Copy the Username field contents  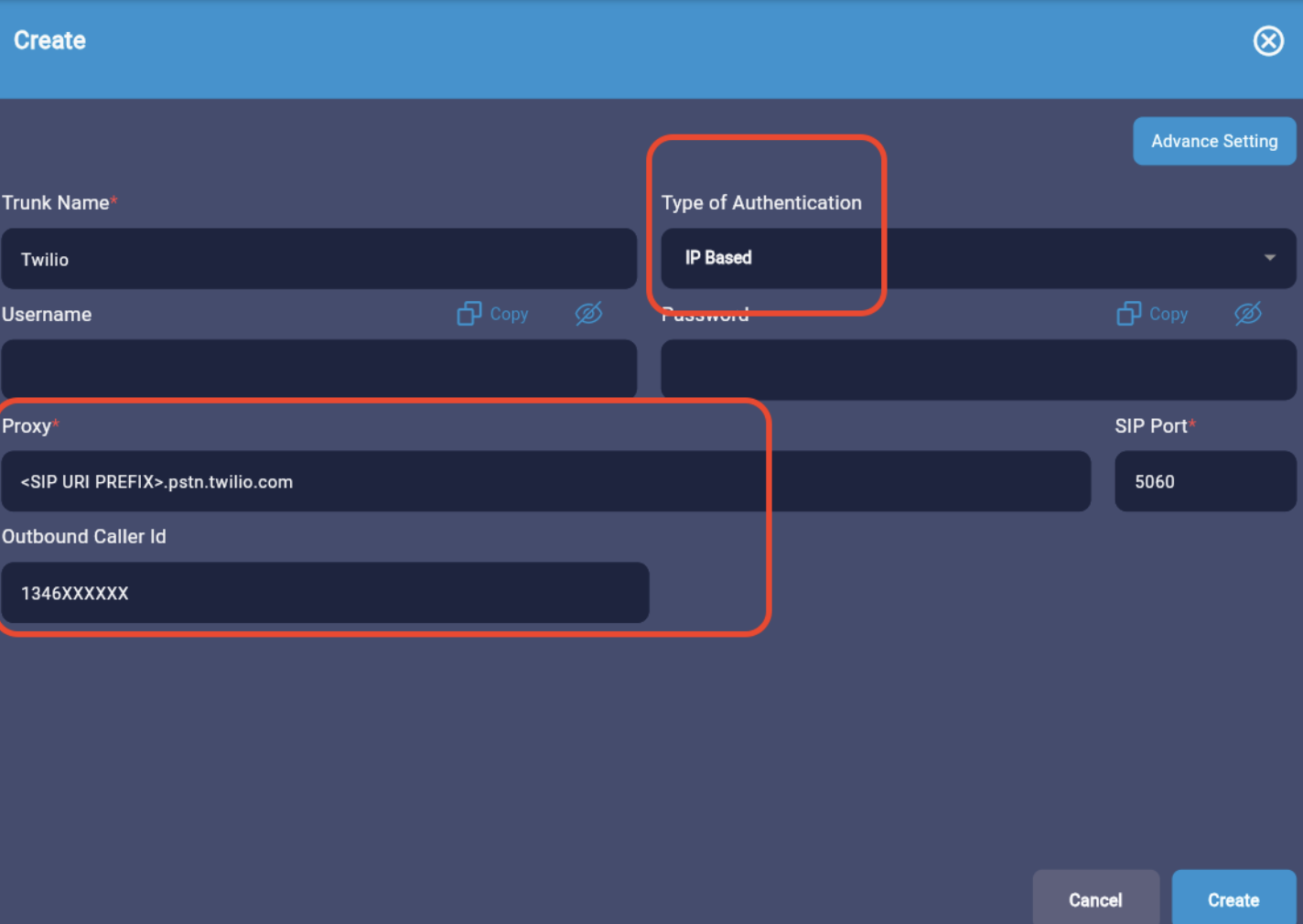pyautogui.click(x=491, y=314)
